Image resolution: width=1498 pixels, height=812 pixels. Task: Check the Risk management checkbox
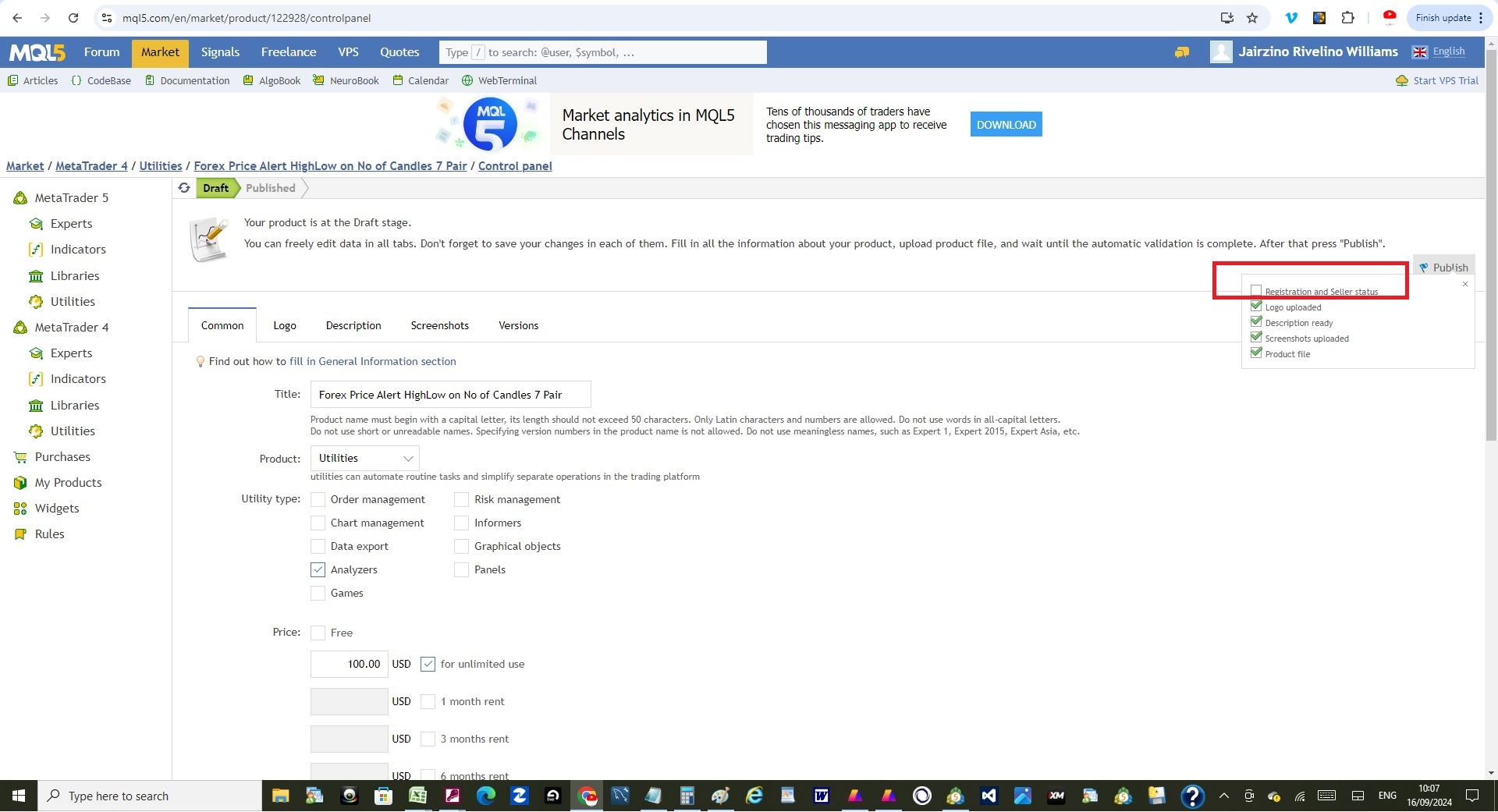point(462,499)
